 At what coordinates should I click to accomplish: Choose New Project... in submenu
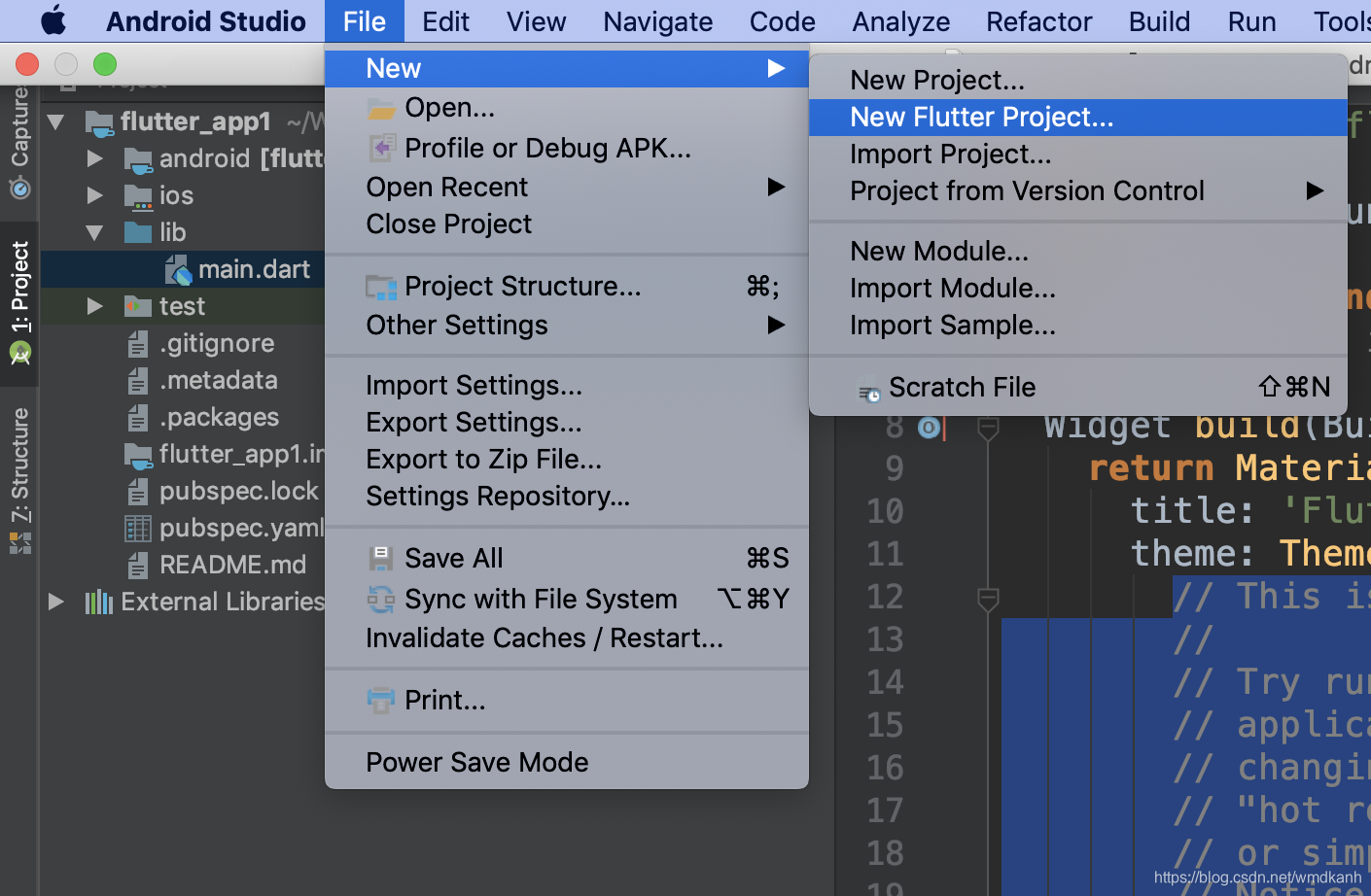tap(1078, 81)
